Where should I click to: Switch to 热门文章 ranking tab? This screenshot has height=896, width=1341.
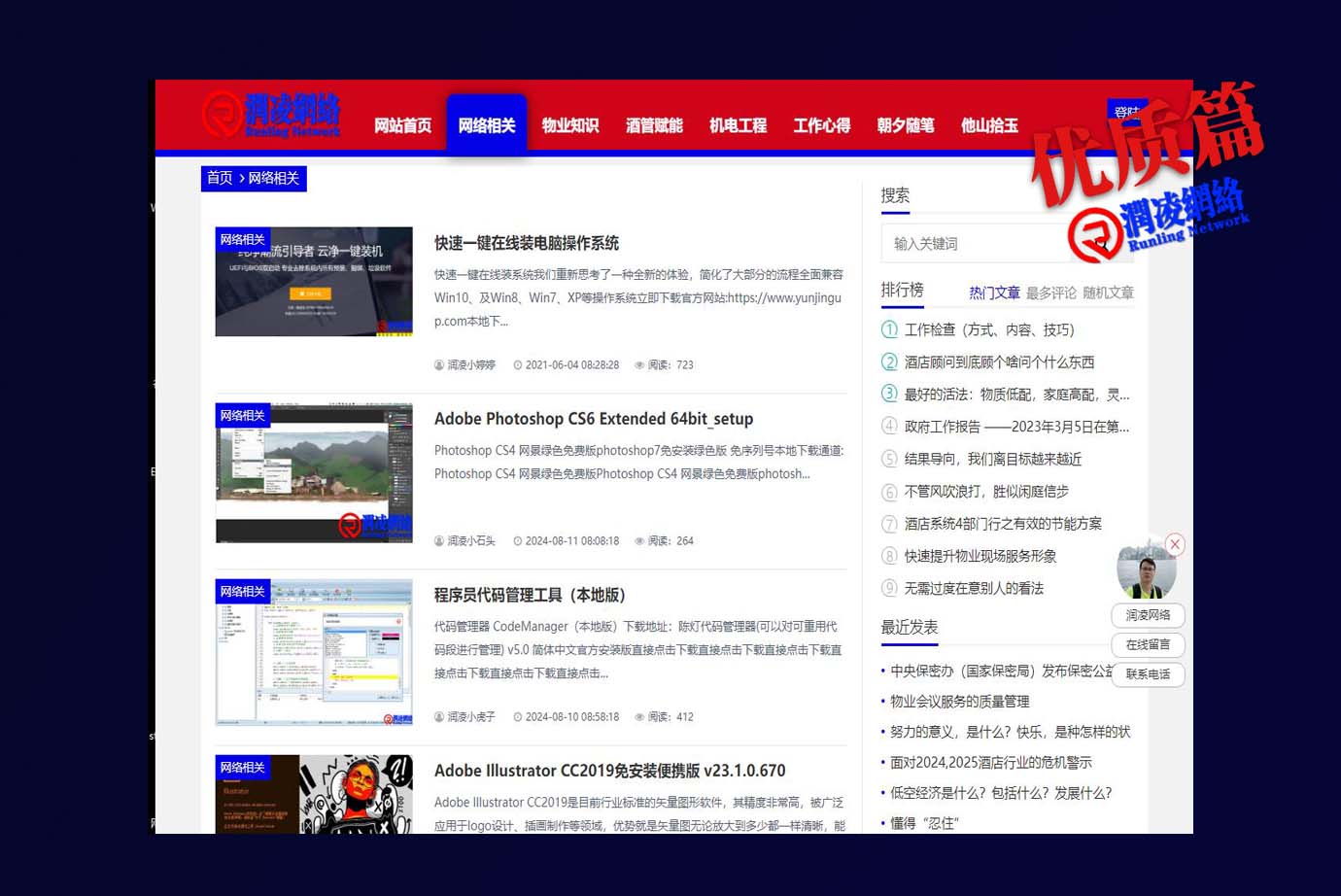(994, 293)
